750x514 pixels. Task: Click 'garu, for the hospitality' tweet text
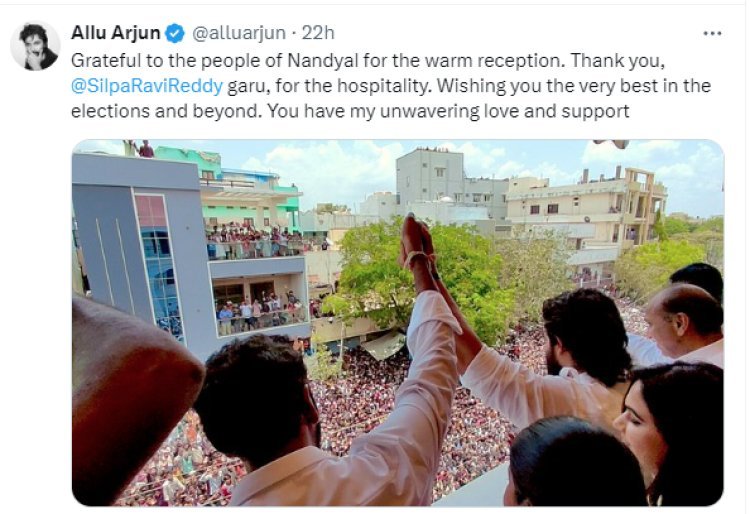[x=330, y=86]
